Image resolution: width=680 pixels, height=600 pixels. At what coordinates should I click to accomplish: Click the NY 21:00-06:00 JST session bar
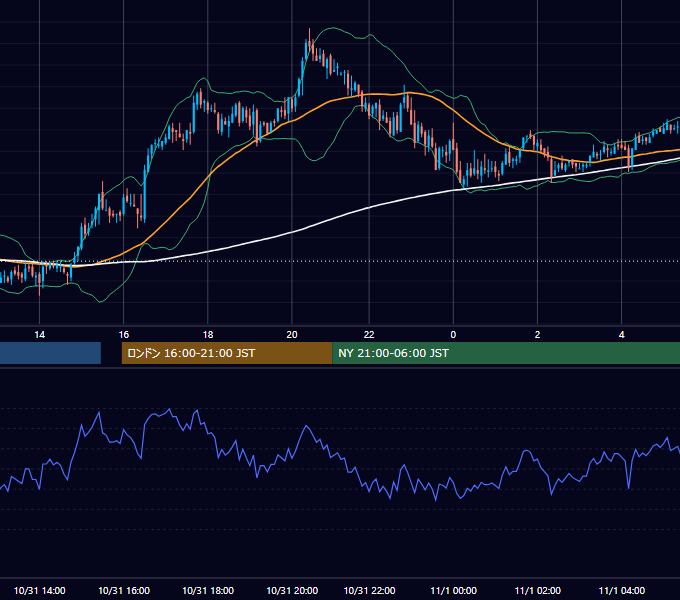[506, 353]
